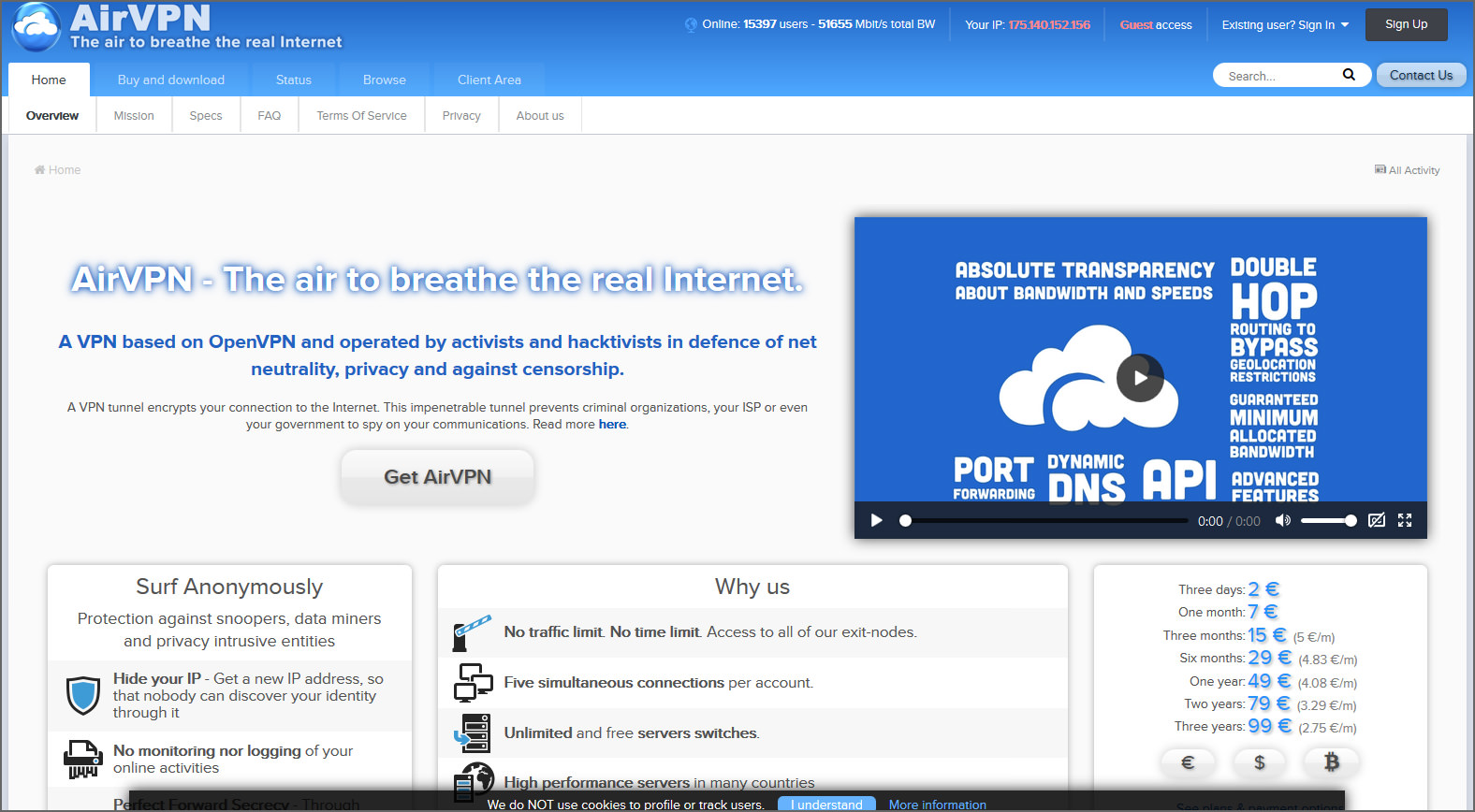Click the Why us heading
This screenshot has width=1475, height=812.
752,587
